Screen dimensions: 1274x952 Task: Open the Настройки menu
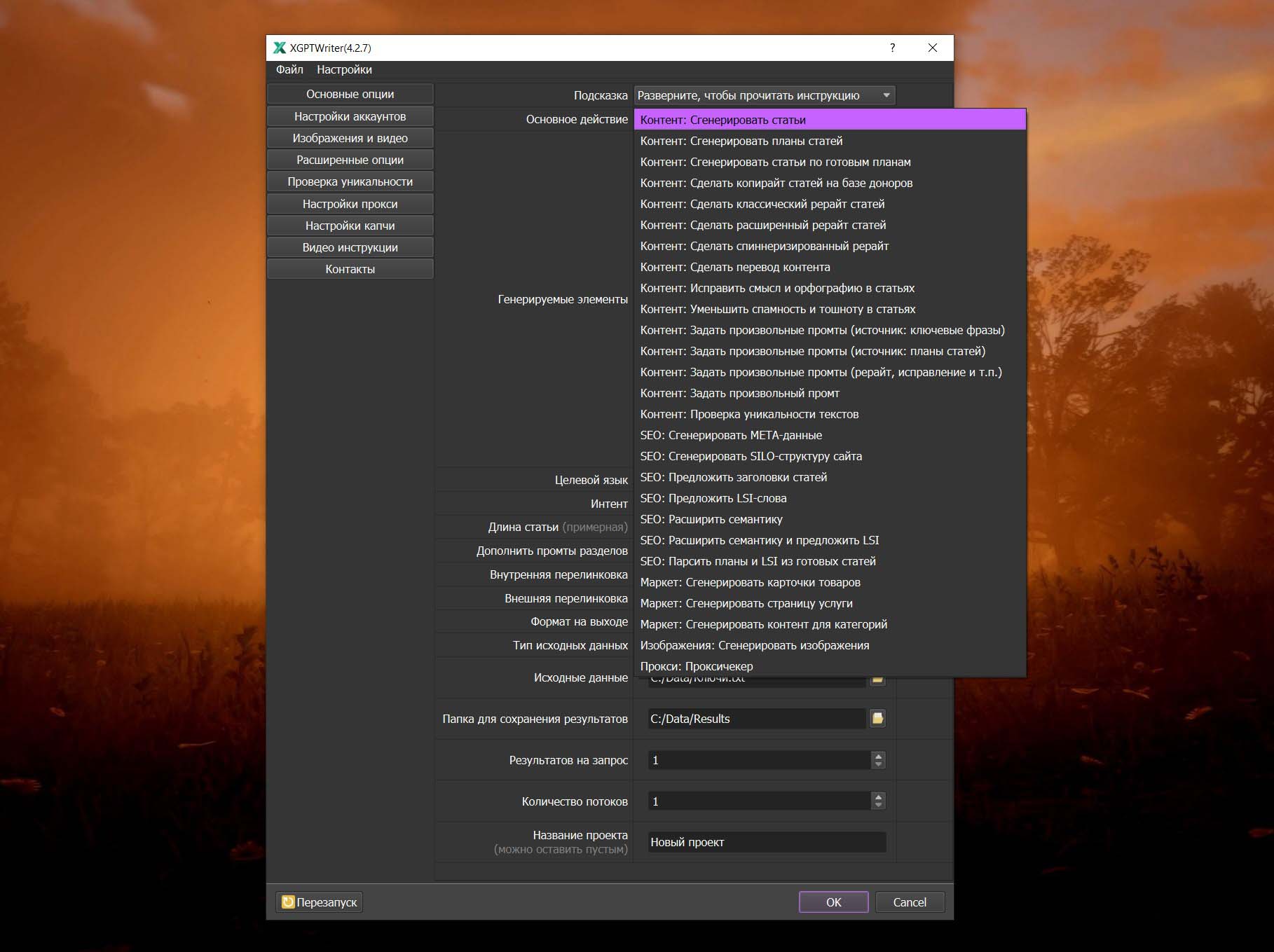344,69
